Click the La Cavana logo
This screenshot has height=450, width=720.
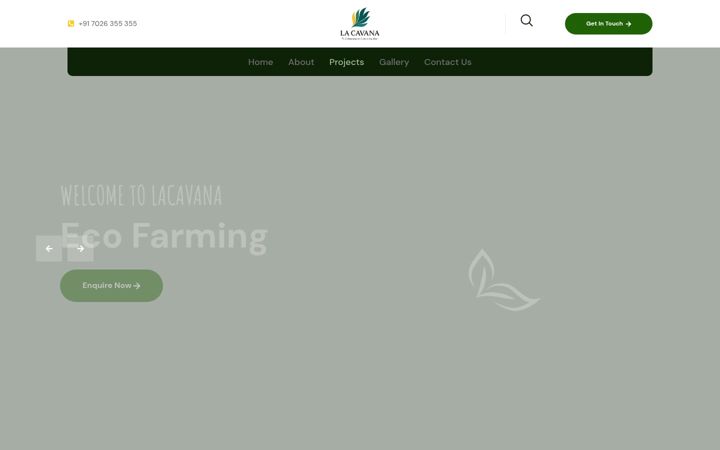pyautogui.click(x=360, y=24)
